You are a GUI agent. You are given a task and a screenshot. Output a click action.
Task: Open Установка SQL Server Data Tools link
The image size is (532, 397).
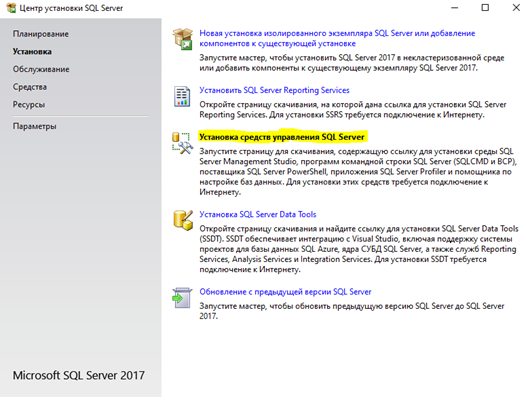258,214
